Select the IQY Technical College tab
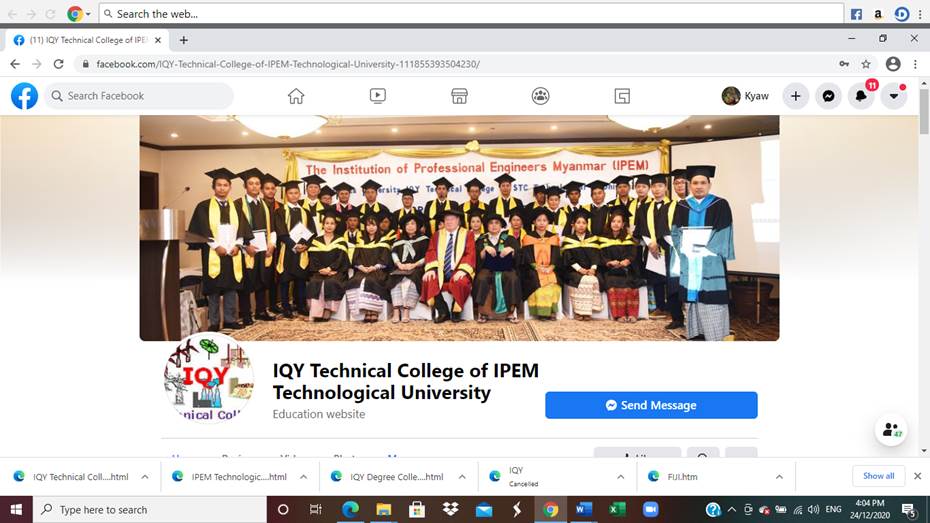This screenshot has height=523, width=930. click(x=88, y=40)
